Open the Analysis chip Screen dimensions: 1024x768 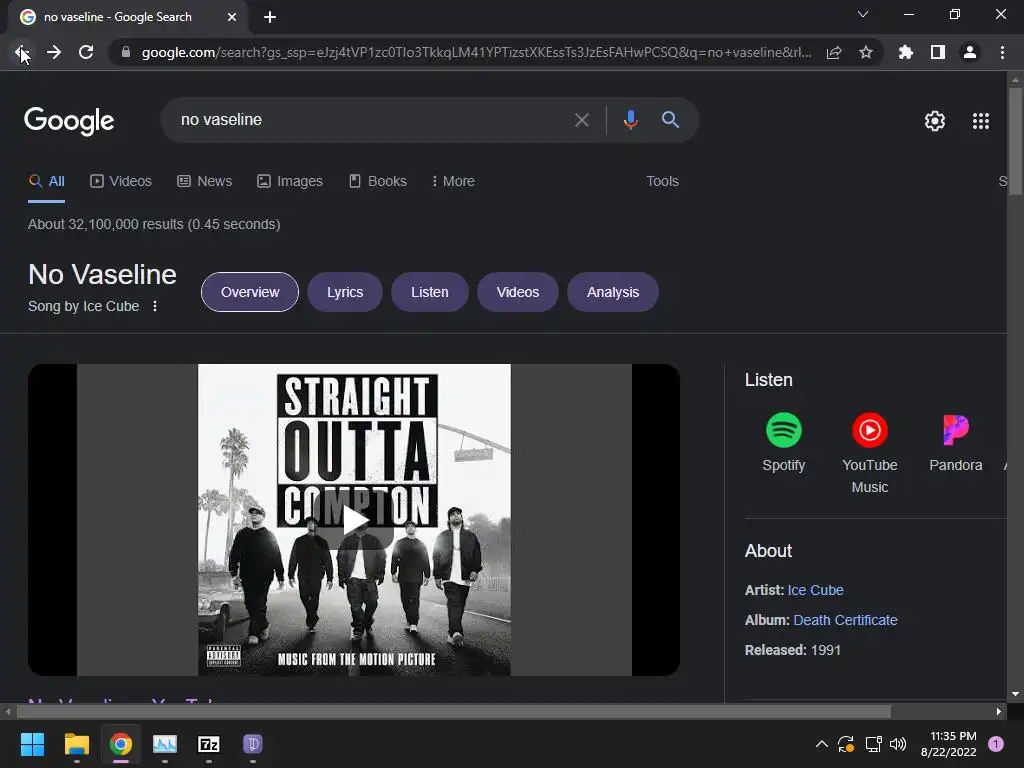[613, 292]
